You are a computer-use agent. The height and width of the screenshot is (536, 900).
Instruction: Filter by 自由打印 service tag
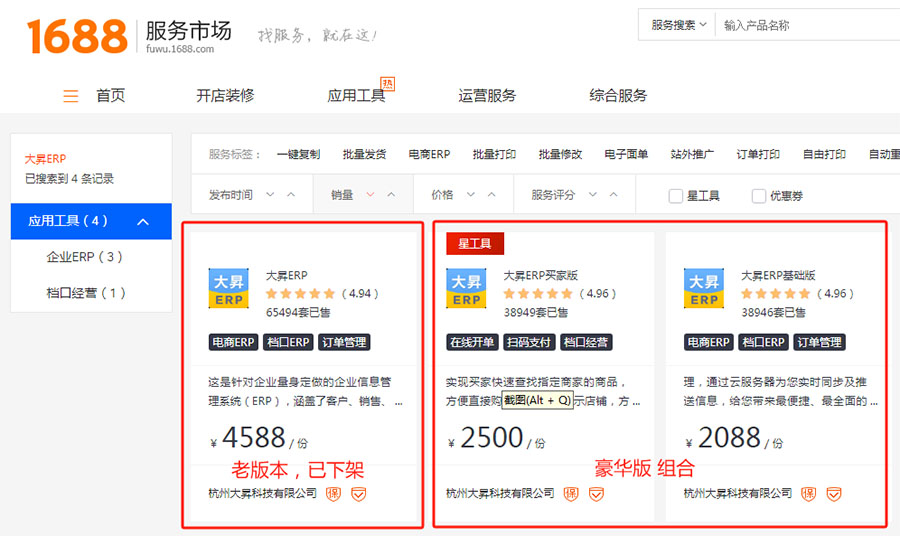[x=824, y=154]
